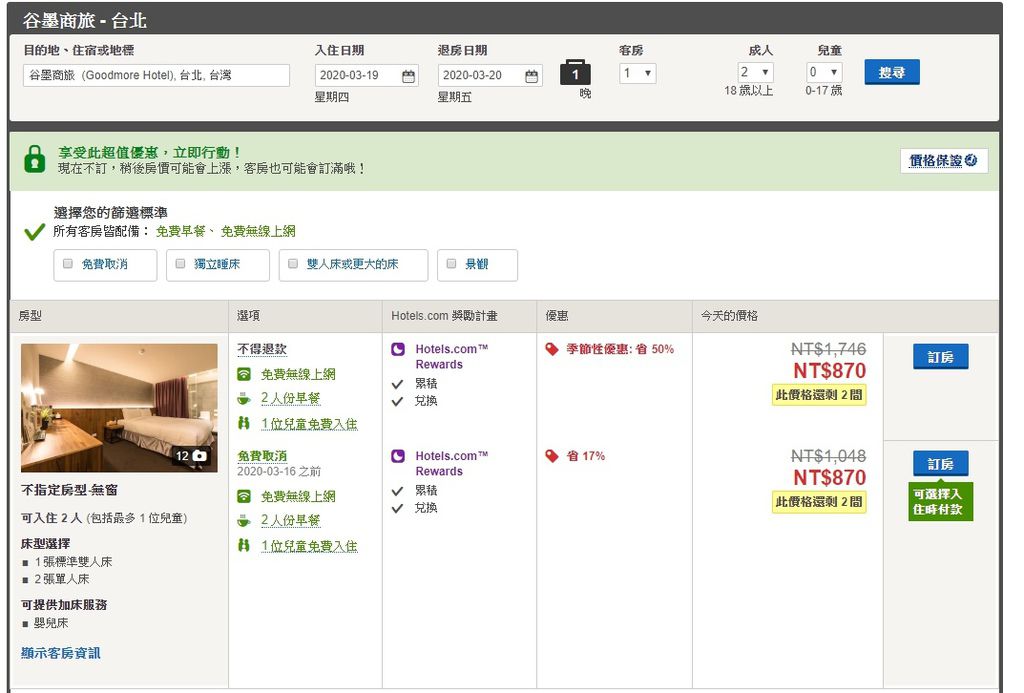Open the room photo thumbnail
1024x693 pixels.
click(119, 408)
